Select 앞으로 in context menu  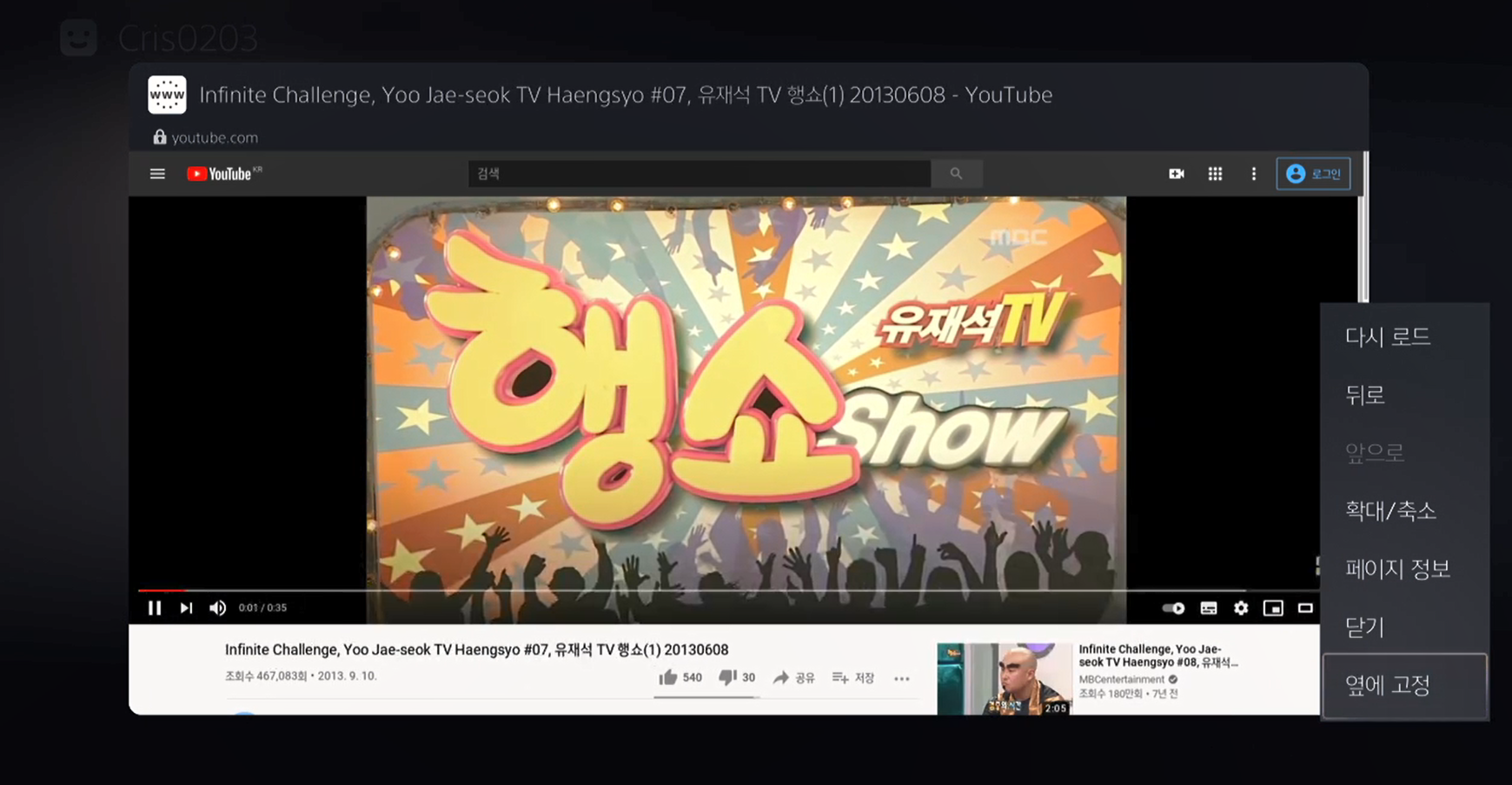point(1375,452)
